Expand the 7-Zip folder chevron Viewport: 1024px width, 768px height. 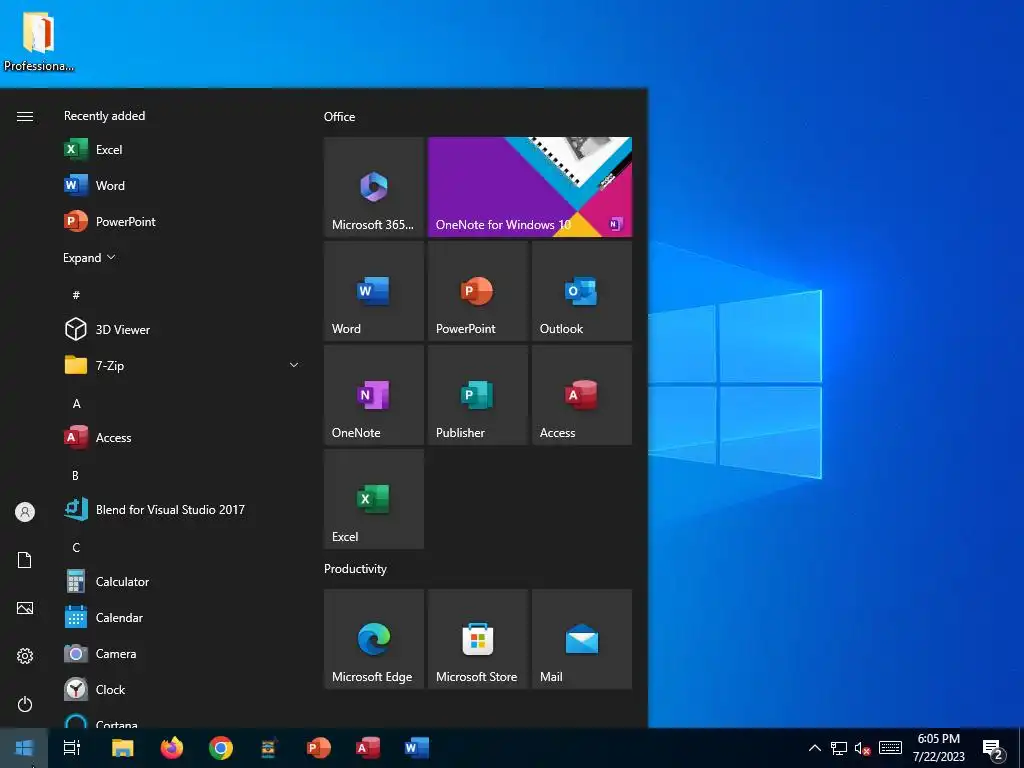point(294,365)
